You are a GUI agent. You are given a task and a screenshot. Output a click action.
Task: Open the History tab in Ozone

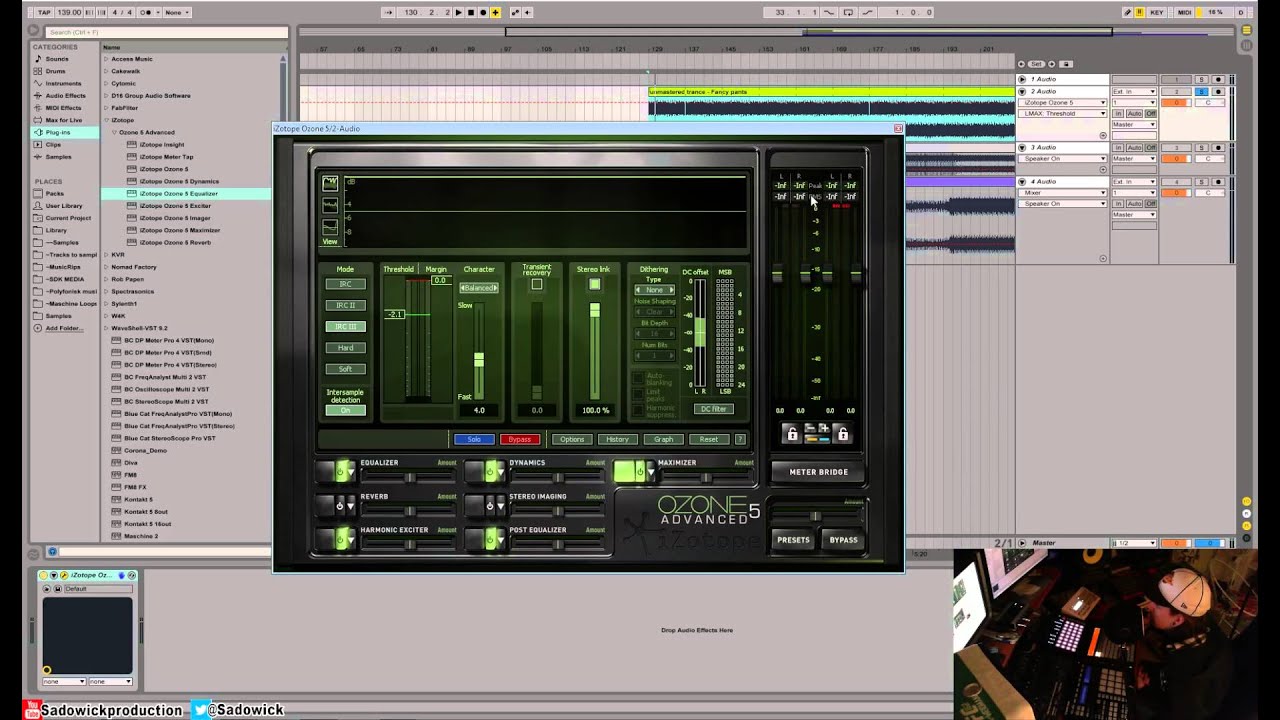coord(617,439)
